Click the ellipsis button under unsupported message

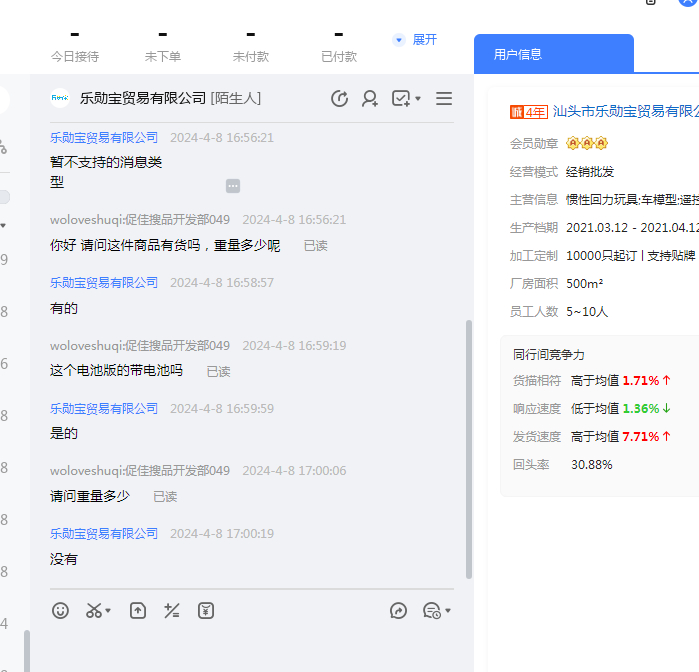pos(232,186)
